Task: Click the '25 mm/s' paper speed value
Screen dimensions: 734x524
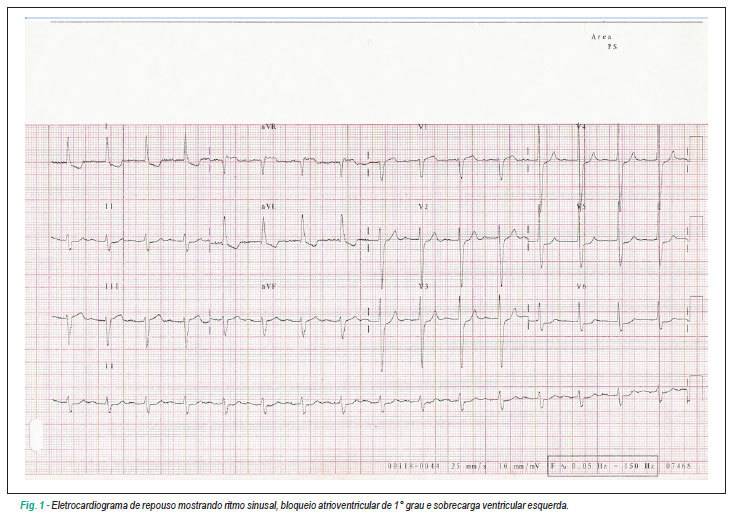Action: pos(470,466)
